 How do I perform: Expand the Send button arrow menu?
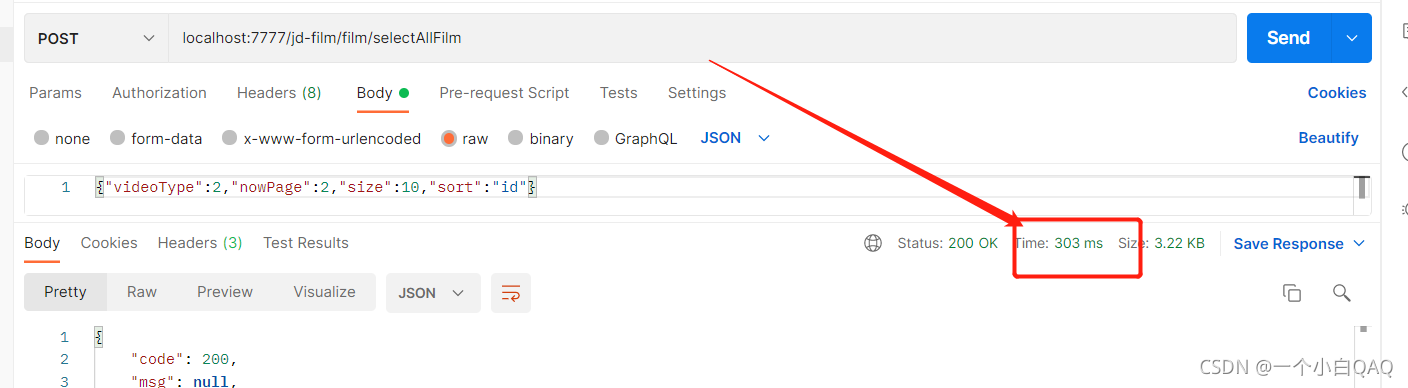[1352, 38]
